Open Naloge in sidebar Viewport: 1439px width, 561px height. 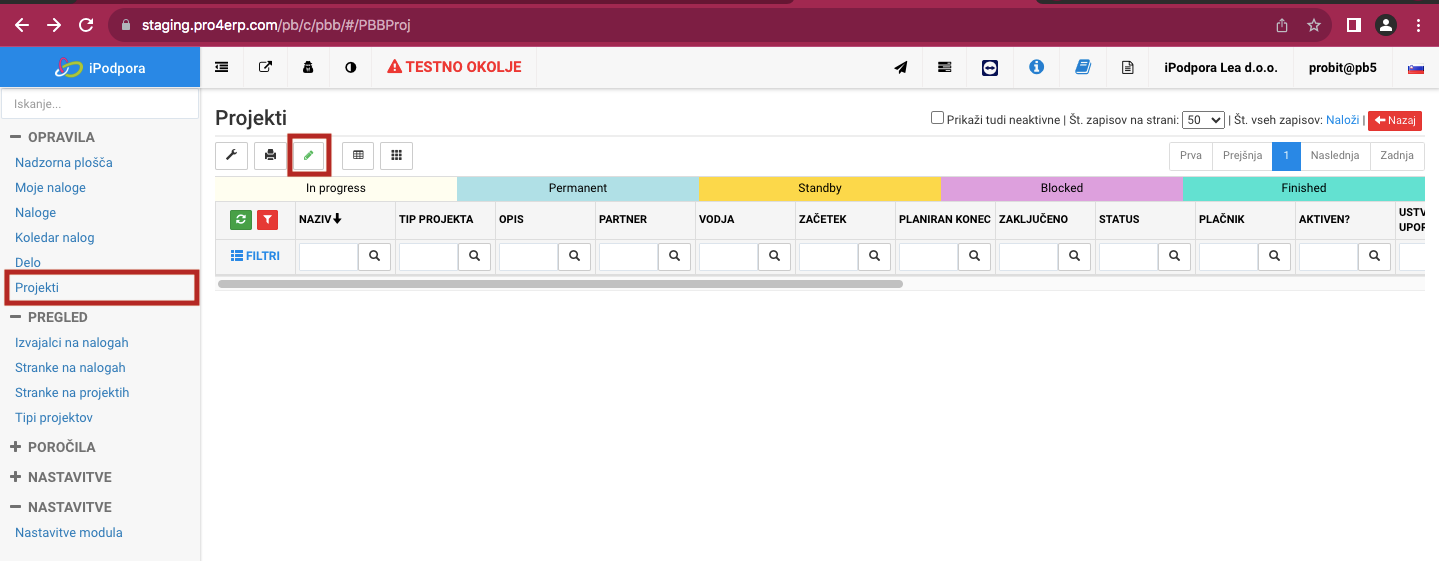click(x=35, y=212)
